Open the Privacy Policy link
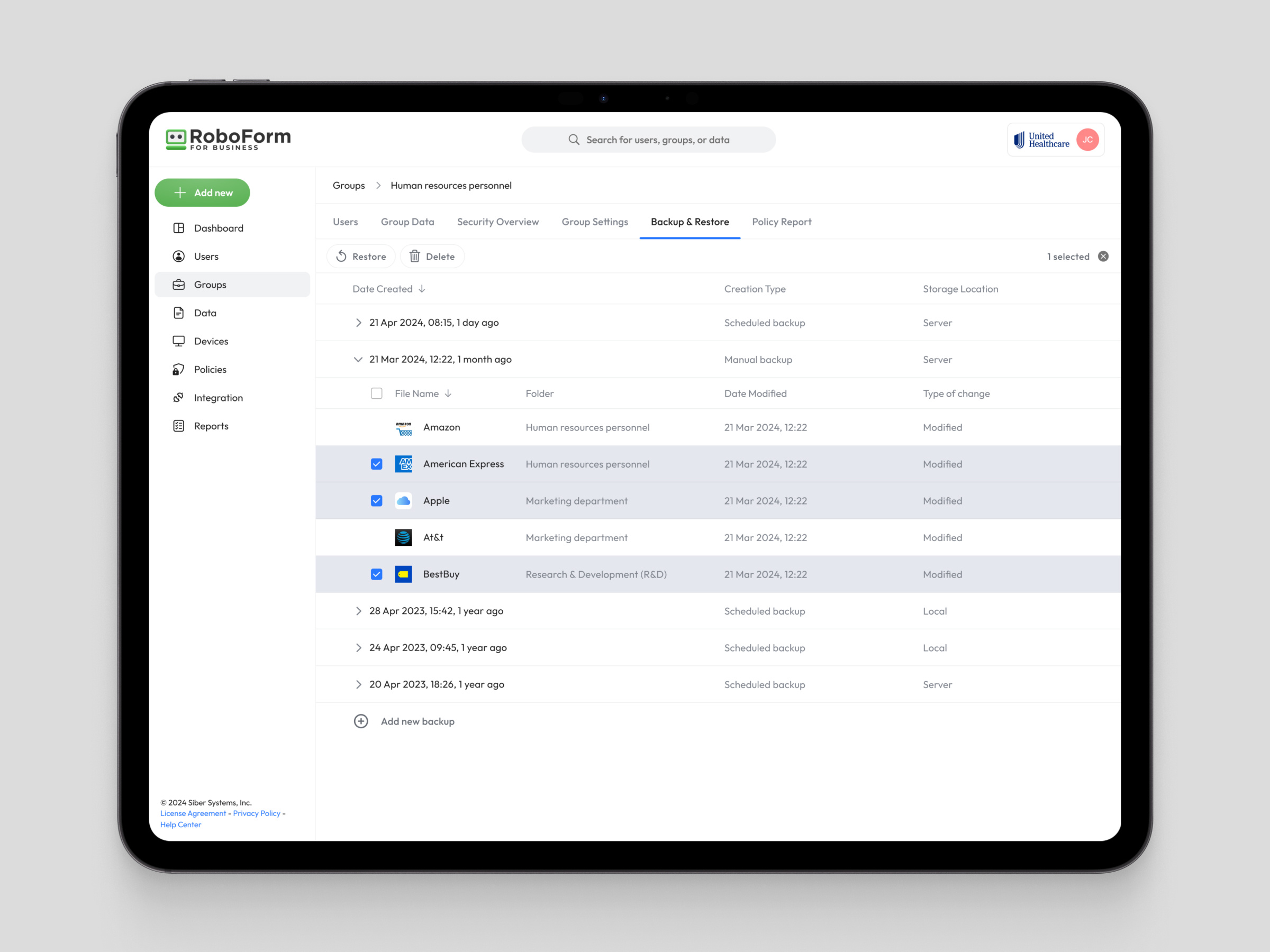1270x952 pixels. point(256,813)
